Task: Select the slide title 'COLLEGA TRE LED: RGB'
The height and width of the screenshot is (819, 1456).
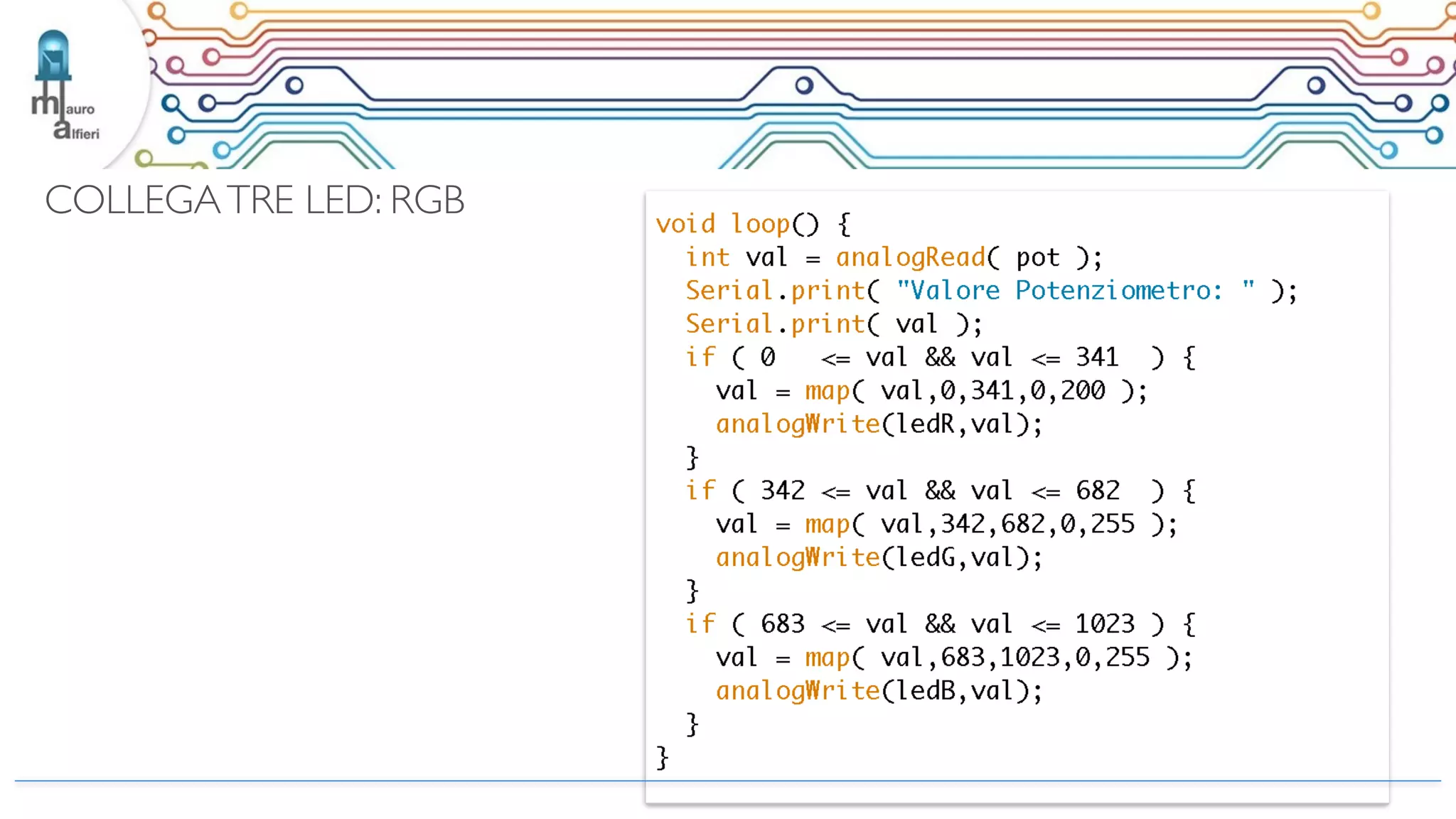Action: pos(255,200)
